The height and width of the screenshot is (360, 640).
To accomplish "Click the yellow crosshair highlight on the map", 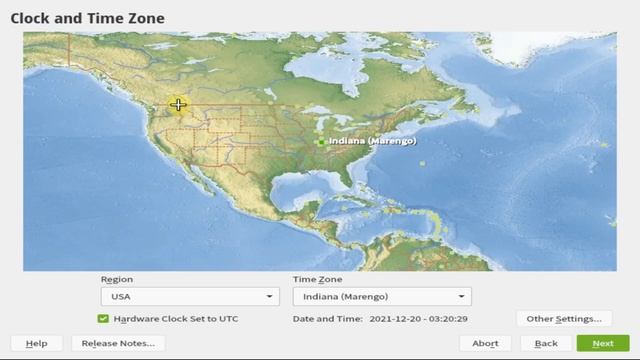I will point(178,105).
